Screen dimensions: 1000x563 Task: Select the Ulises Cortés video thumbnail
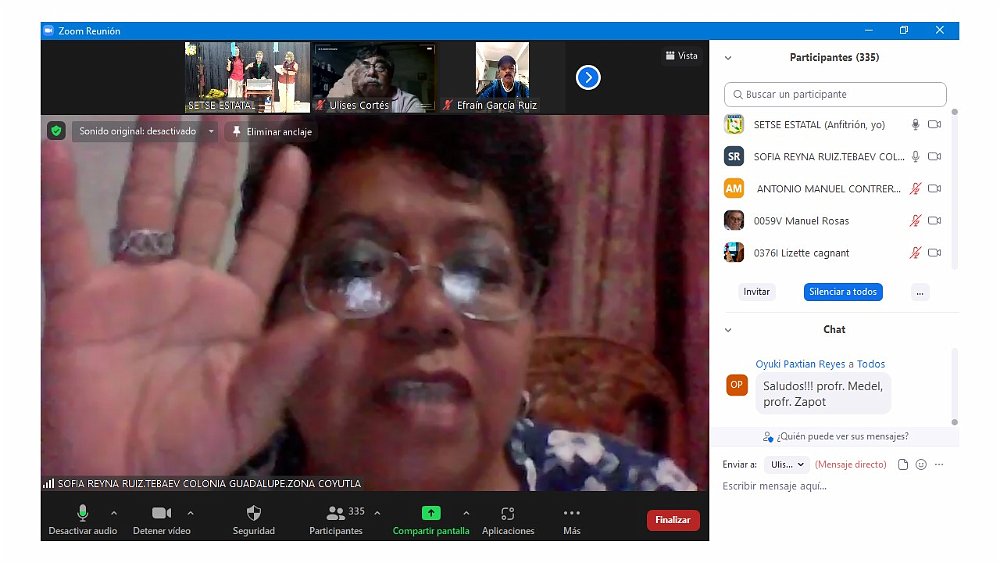tap(373, 77)
